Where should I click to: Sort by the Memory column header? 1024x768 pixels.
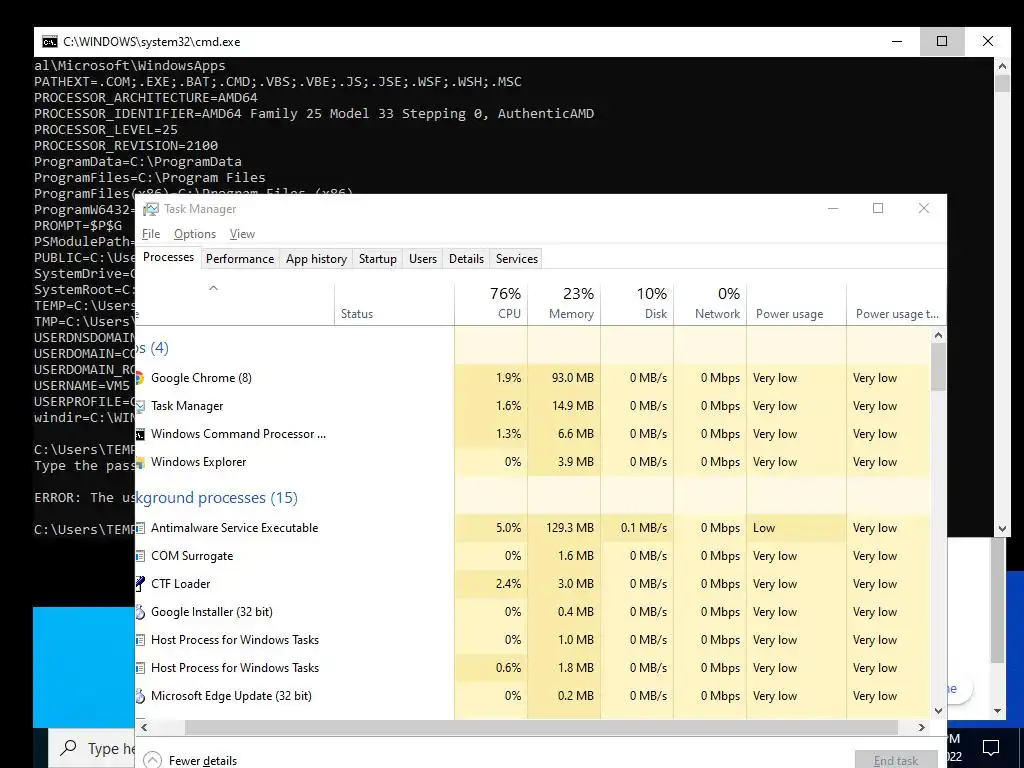click(x=564, y=304)
